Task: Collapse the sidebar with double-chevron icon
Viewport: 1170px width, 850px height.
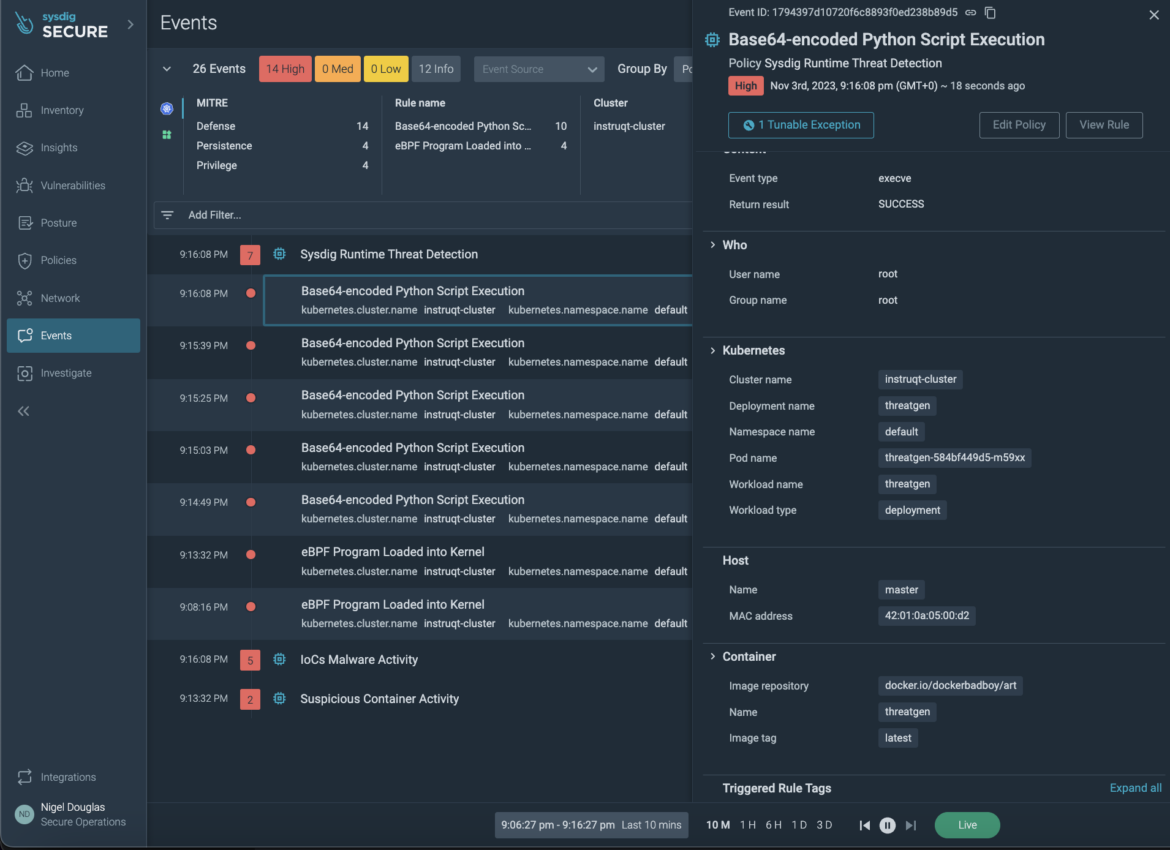Action: click(x=24, y=411)
